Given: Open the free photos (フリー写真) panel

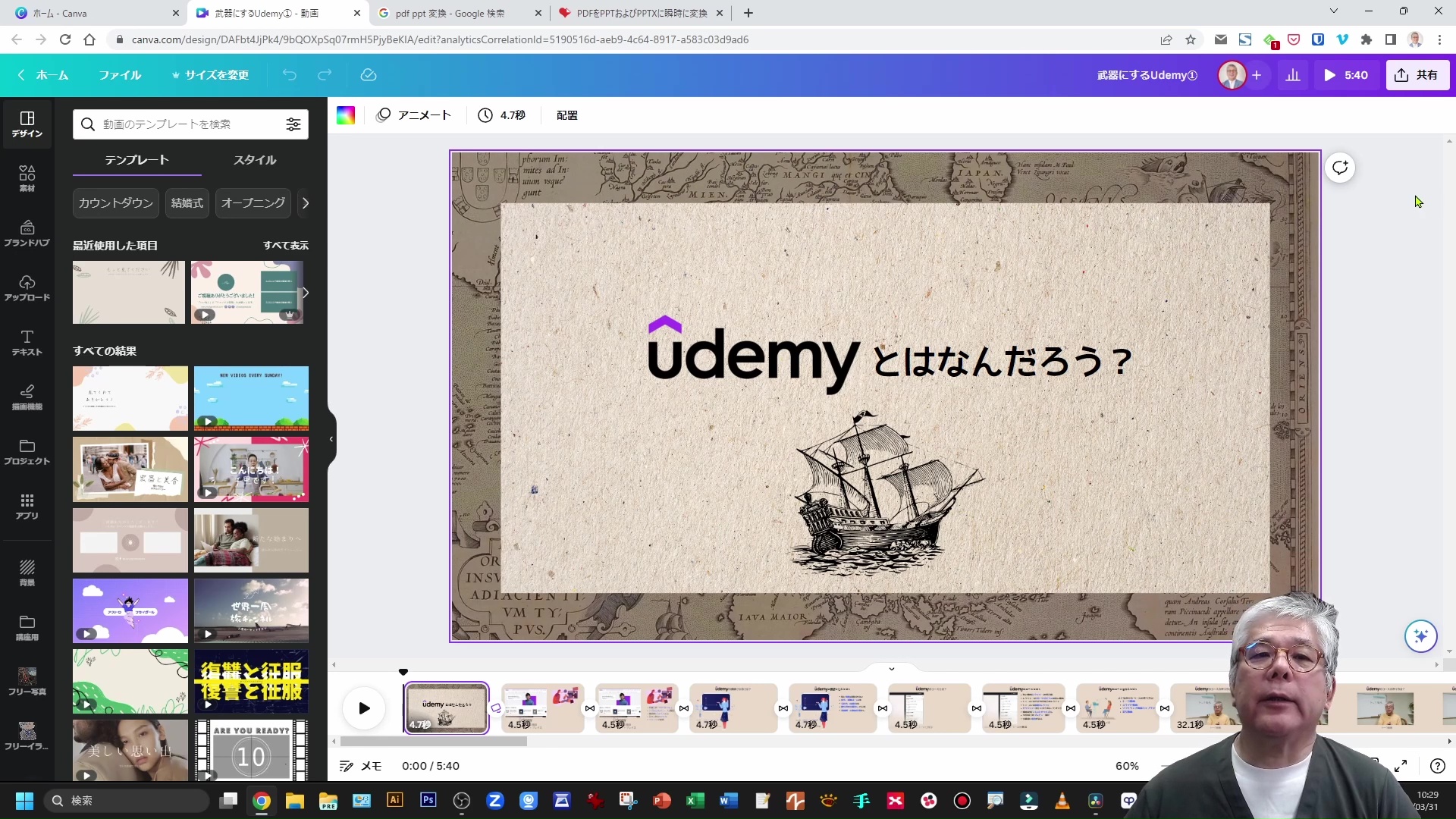Looking at the screenshot, I should click(27, 682).
